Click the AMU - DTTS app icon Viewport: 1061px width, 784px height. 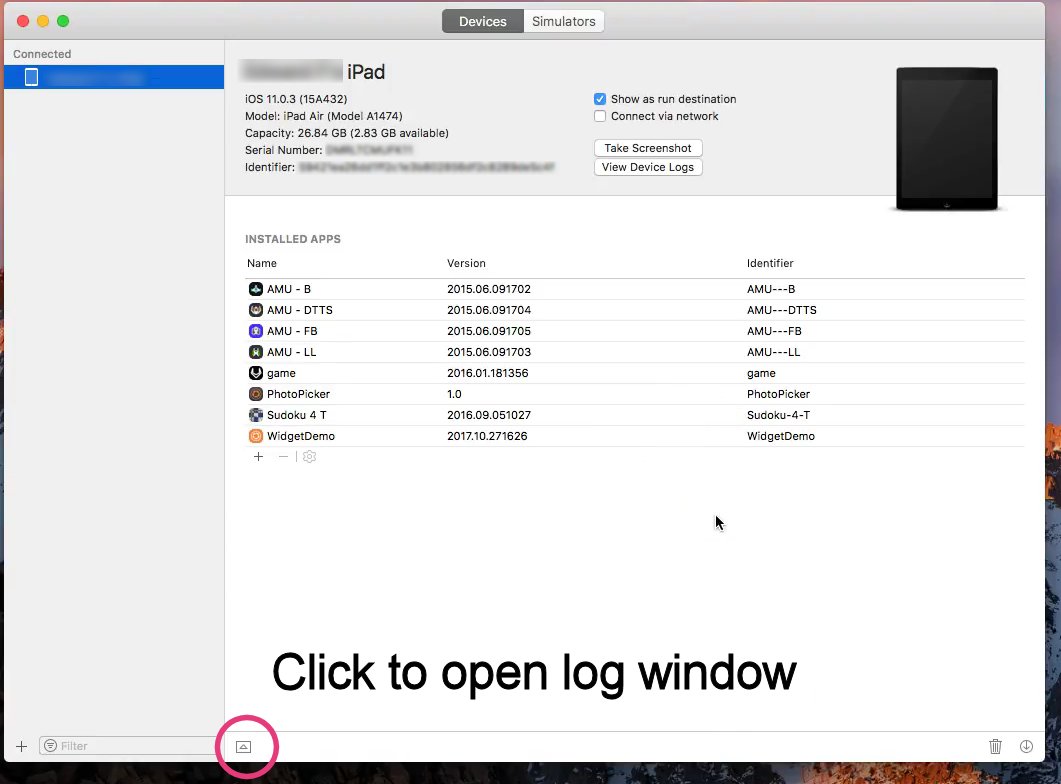click(x=256, y=310)
